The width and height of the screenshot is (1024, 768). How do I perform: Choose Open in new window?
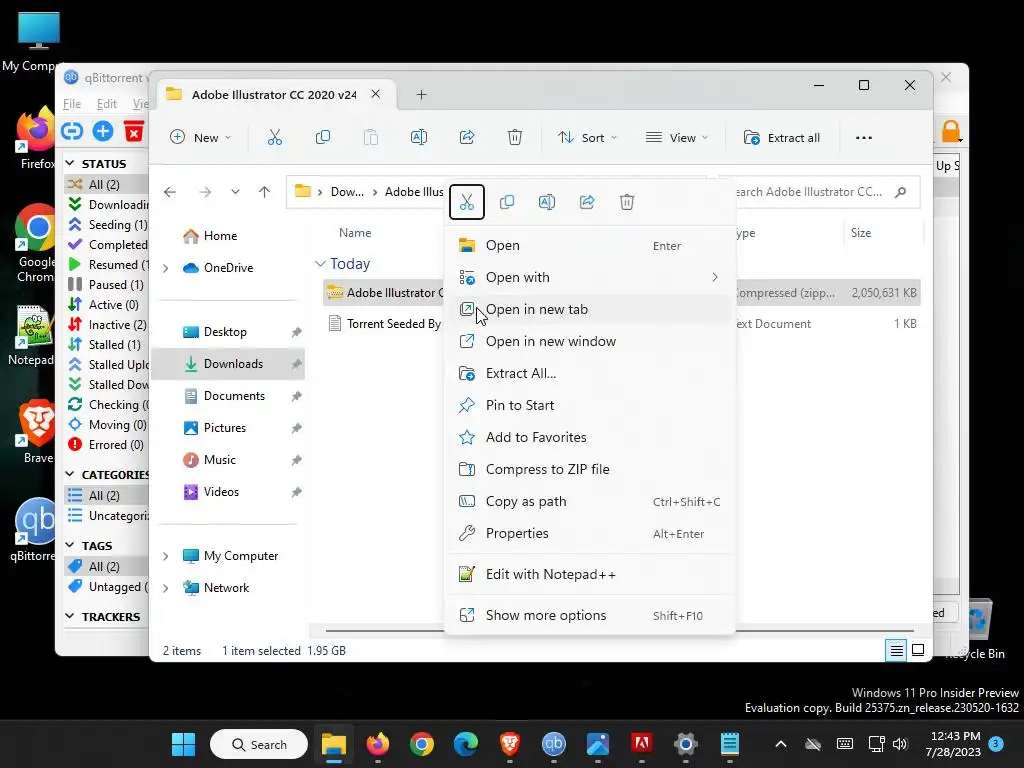click(x=590, y=342)
